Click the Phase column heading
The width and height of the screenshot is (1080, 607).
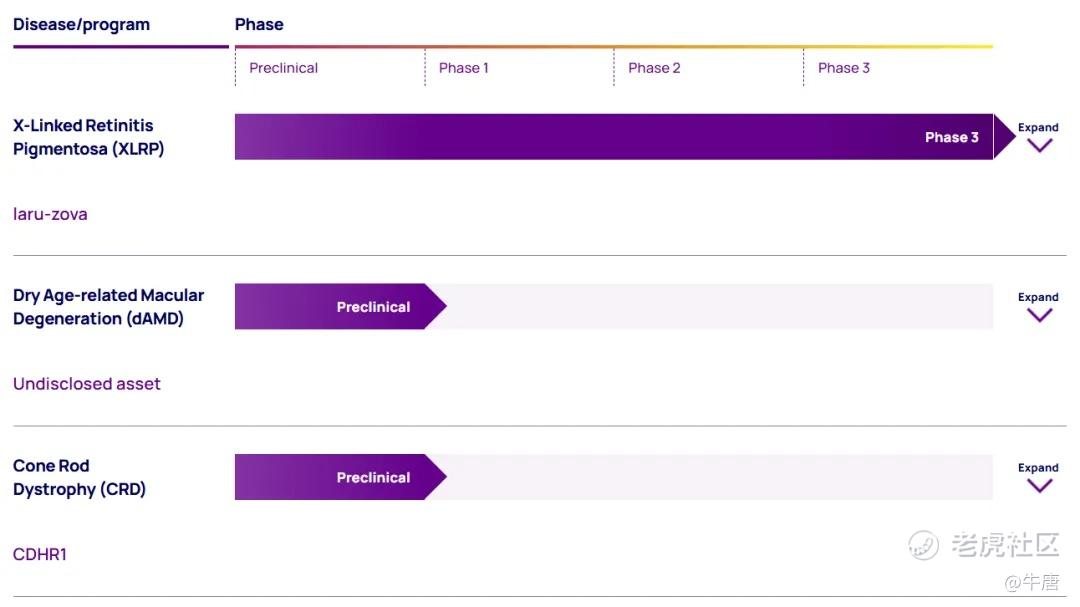pos(259,24)
